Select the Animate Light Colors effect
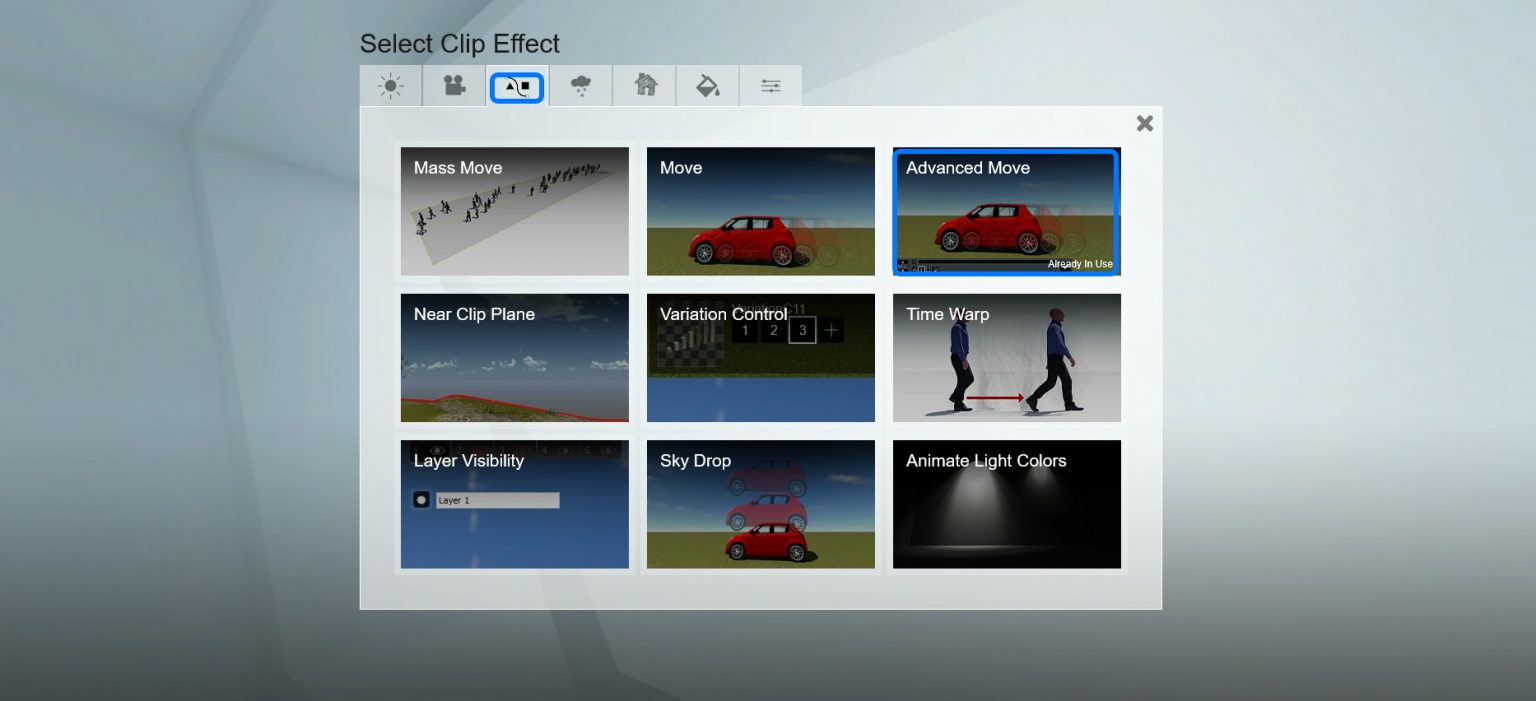Image resolution: width=1536 pixels, height=701 pixels. pos(1006,504)
